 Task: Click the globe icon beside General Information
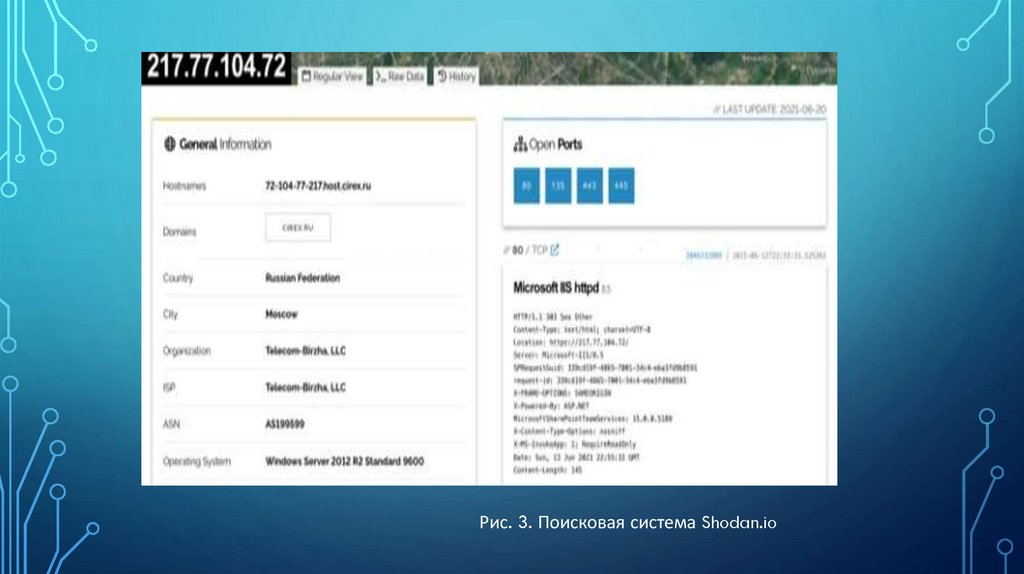pyautogui.click(x=170, y=144)
